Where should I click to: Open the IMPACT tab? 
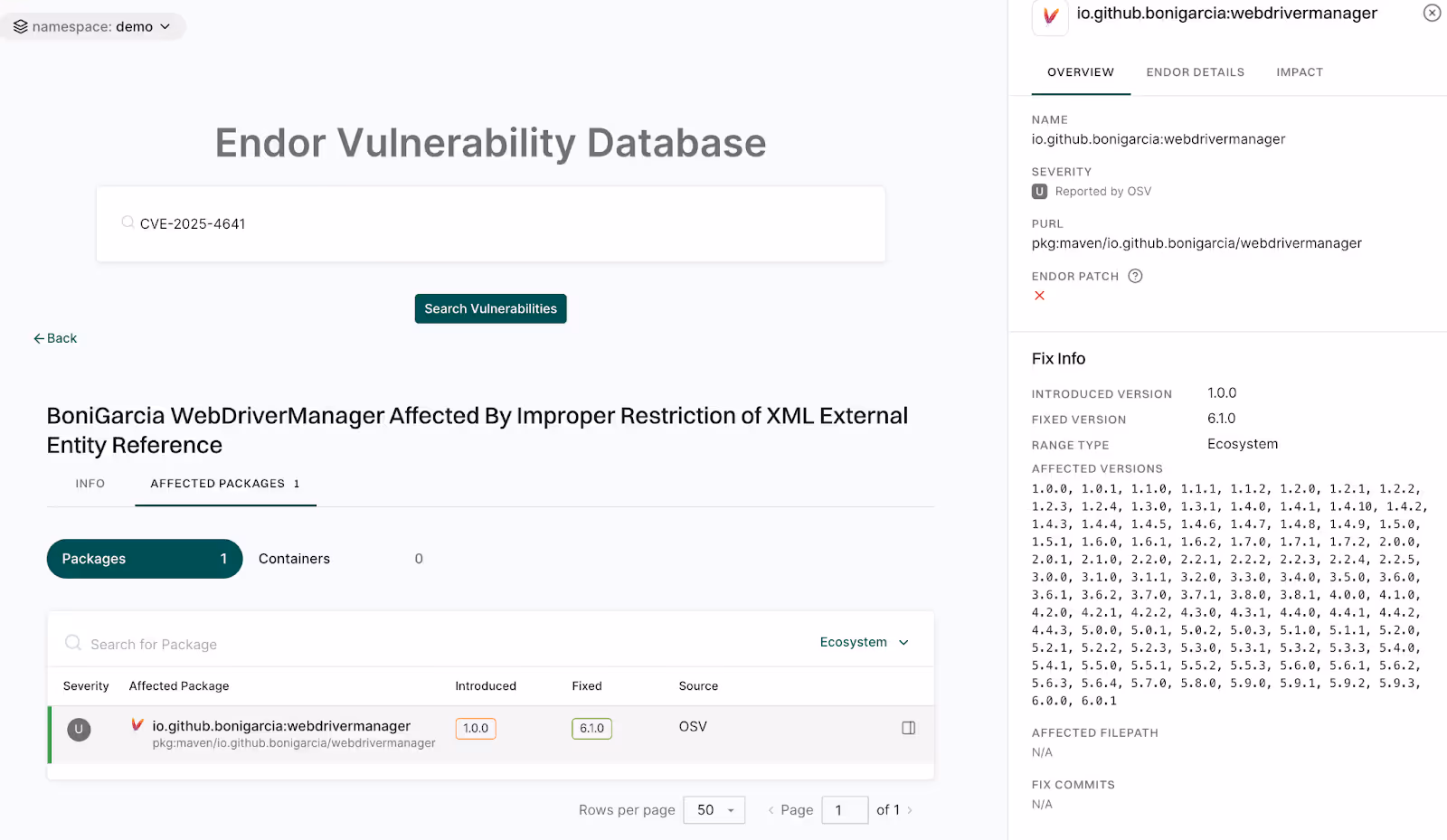click(x=1300, y=72)
